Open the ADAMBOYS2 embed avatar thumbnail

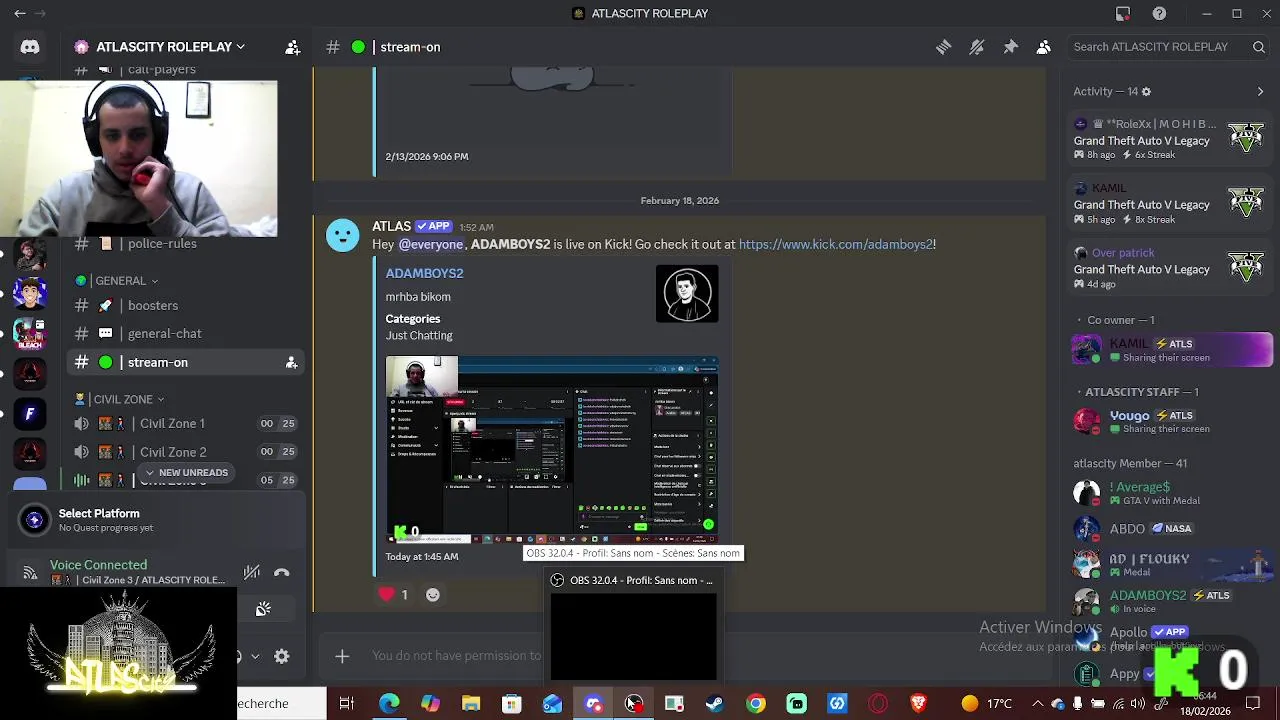coord(687,293)
